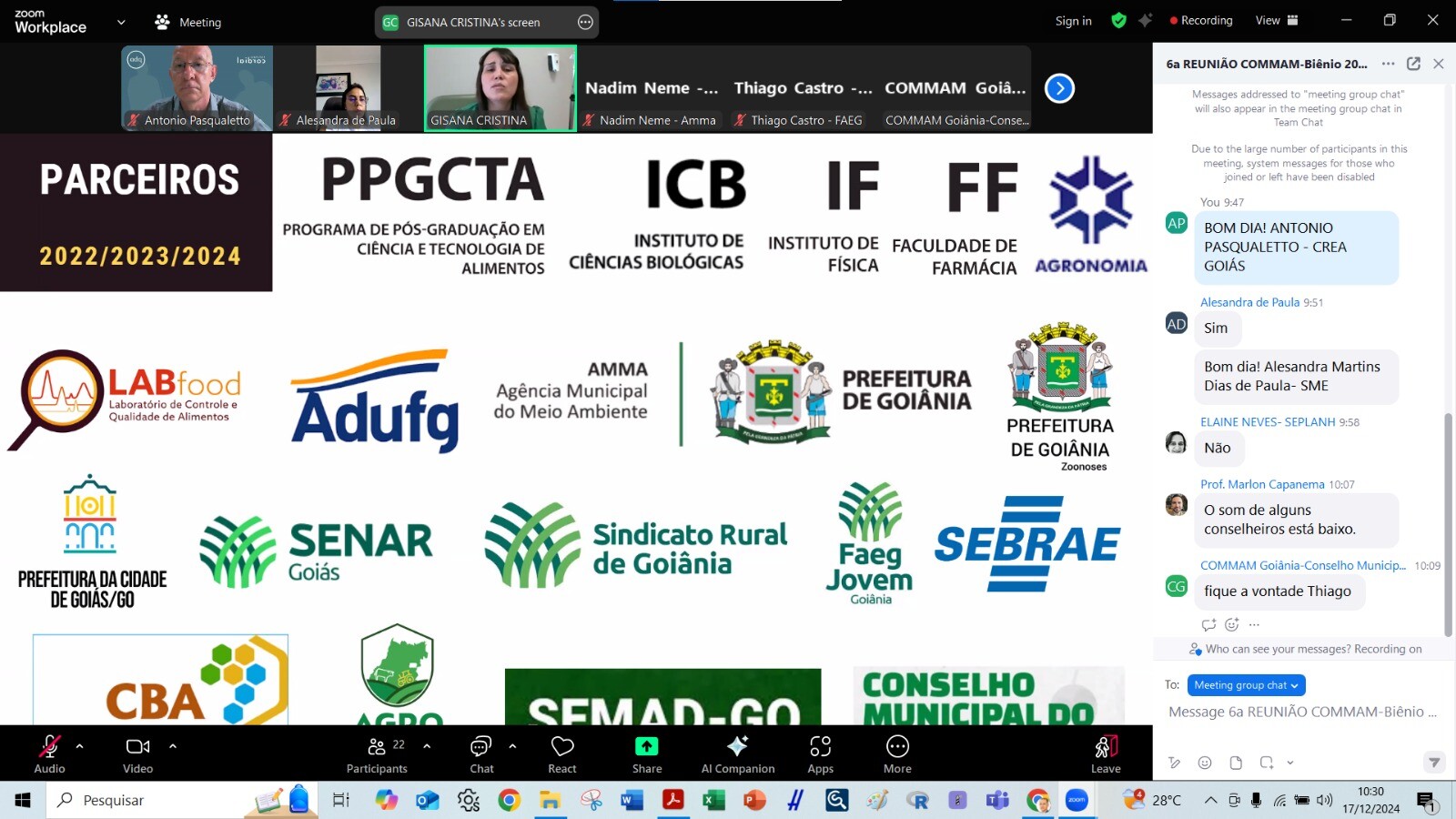Open AI Companion
Image resolution: width=1456 pixels, height=819 pixels.
click(x=738, y=754)
